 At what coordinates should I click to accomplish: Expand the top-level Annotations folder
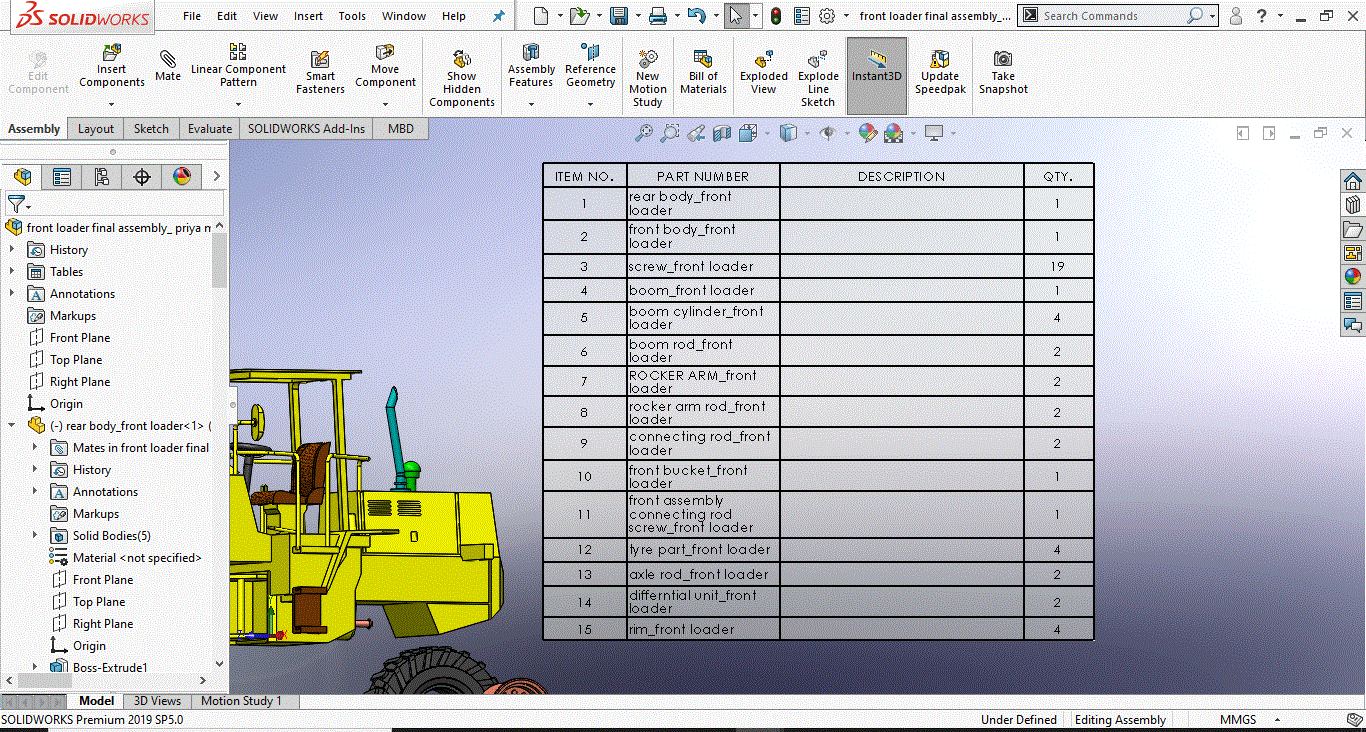pos(12,294)
